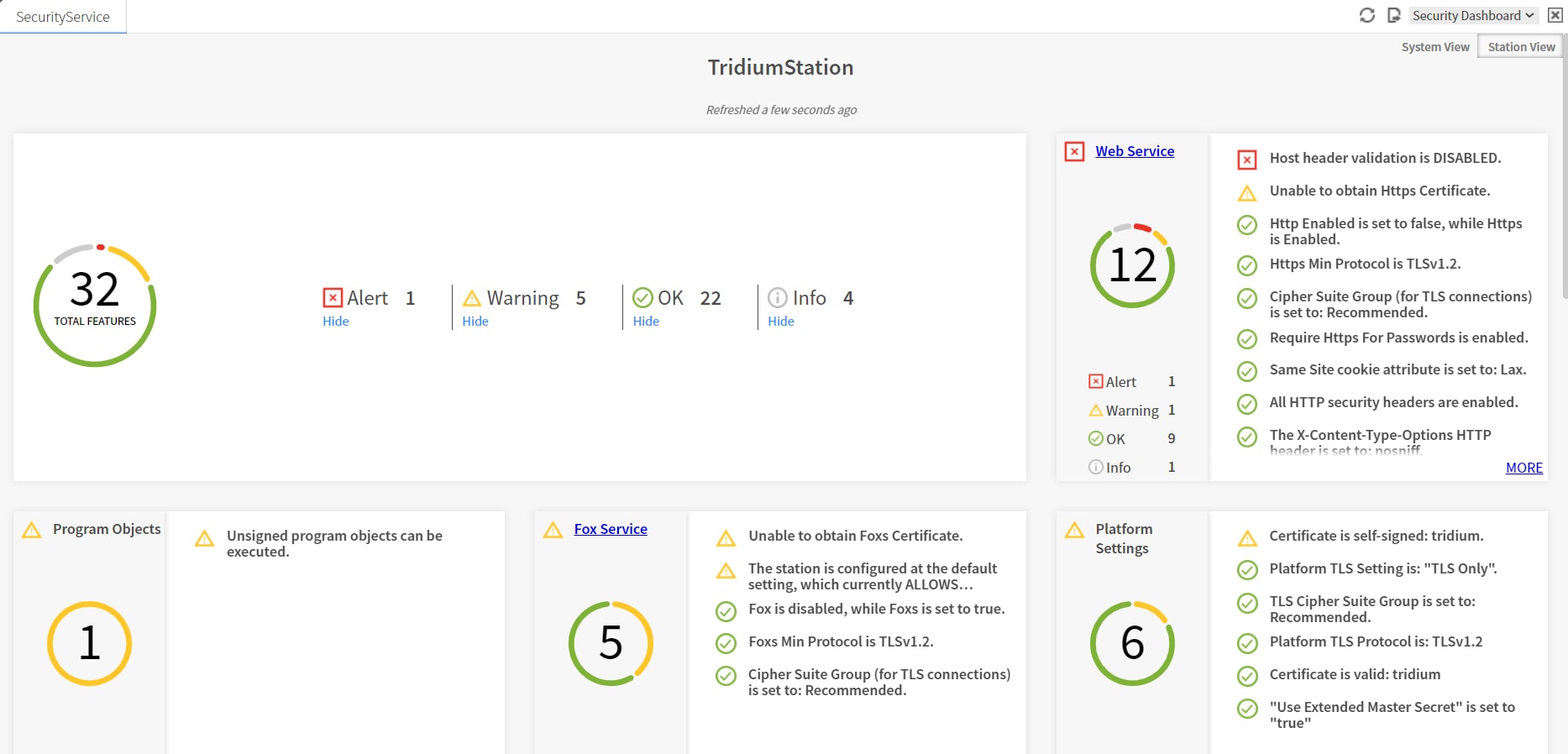Viewport: 1568px width, 754px height.
Task: Click warning icon for Unable to obtain Https Certificate
Action: tap(1247, 193)
